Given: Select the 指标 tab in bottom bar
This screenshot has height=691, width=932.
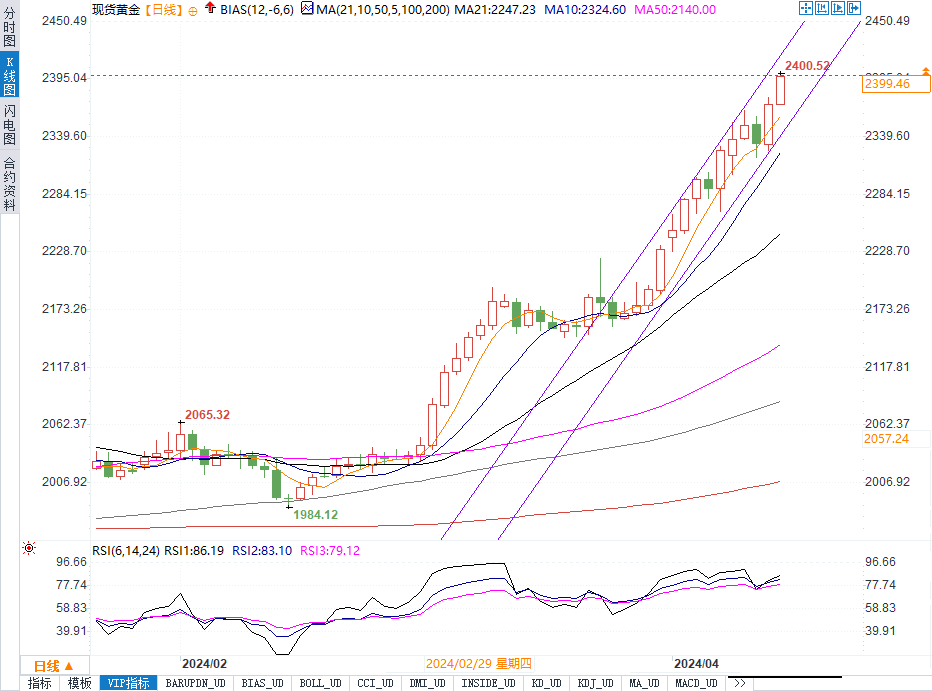Looking at the screenshot, I should tap(40, 683).
